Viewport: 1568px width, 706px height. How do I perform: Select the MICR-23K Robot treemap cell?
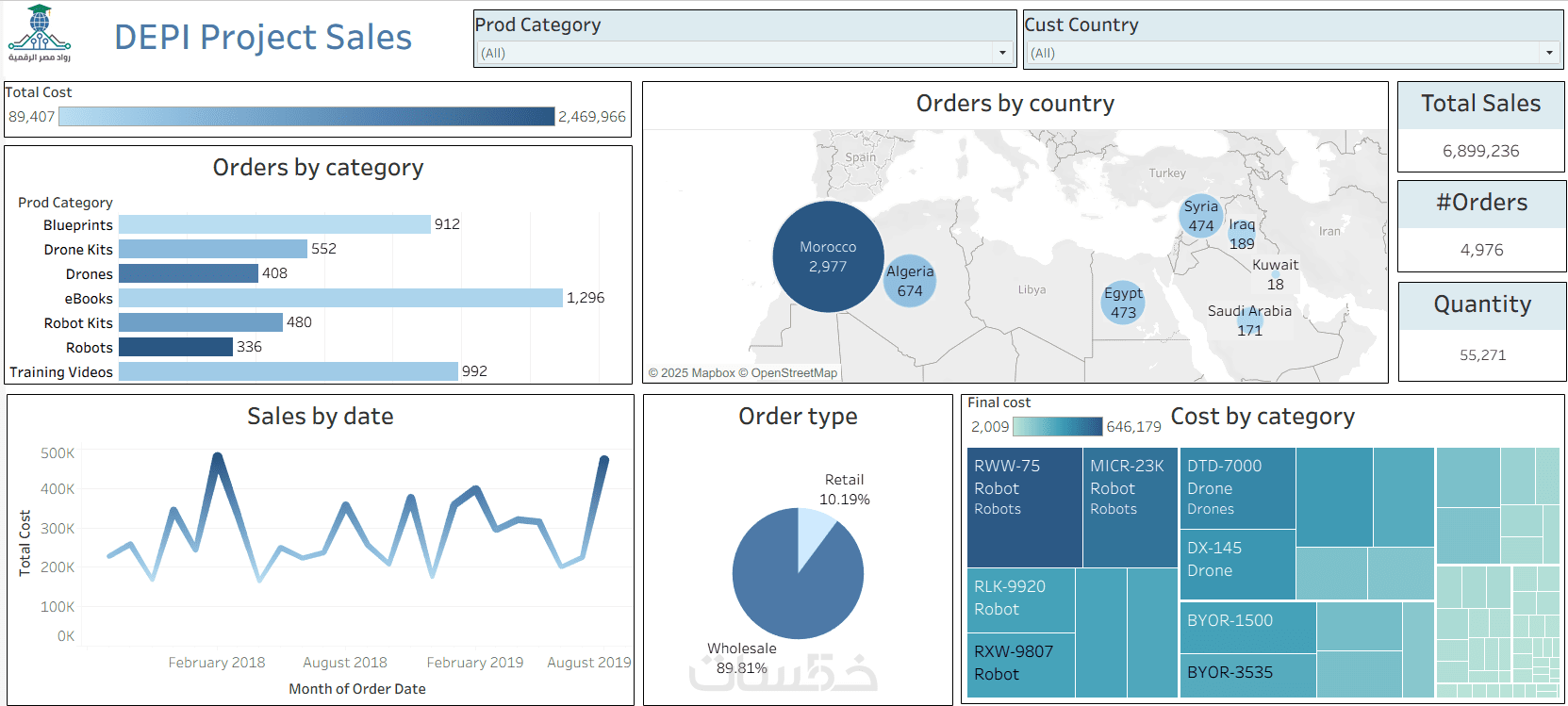pos(1131,507)
